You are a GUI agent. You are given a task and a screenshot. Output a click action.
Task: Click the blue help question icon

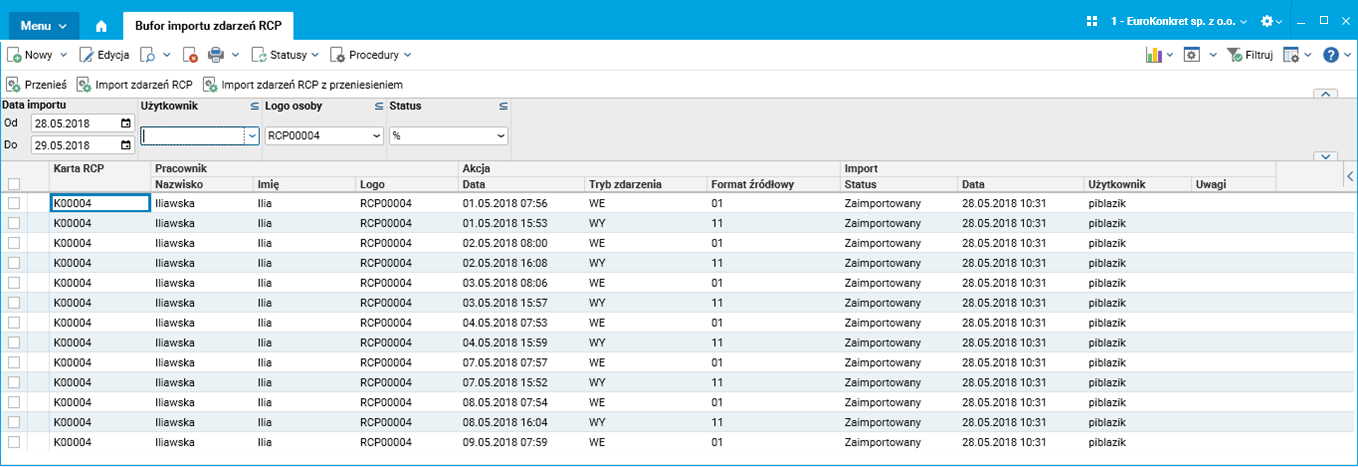[x=1330, y=55]
